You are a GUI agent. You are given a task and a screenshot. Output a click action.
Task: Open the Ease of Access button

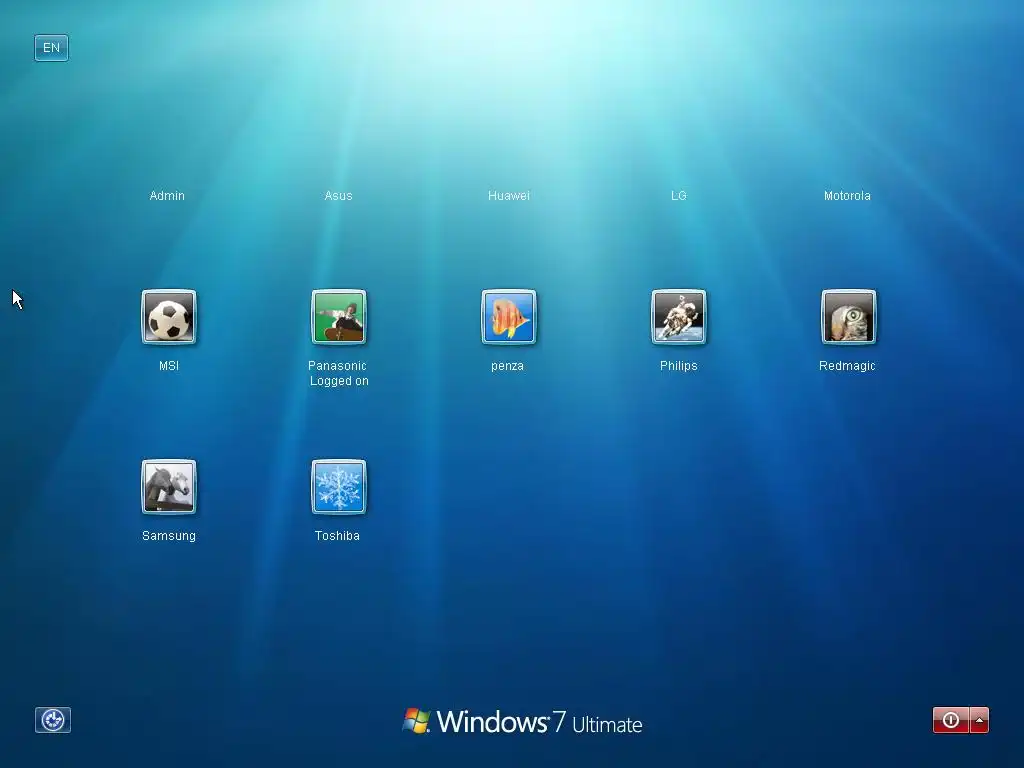coord(53,720)
